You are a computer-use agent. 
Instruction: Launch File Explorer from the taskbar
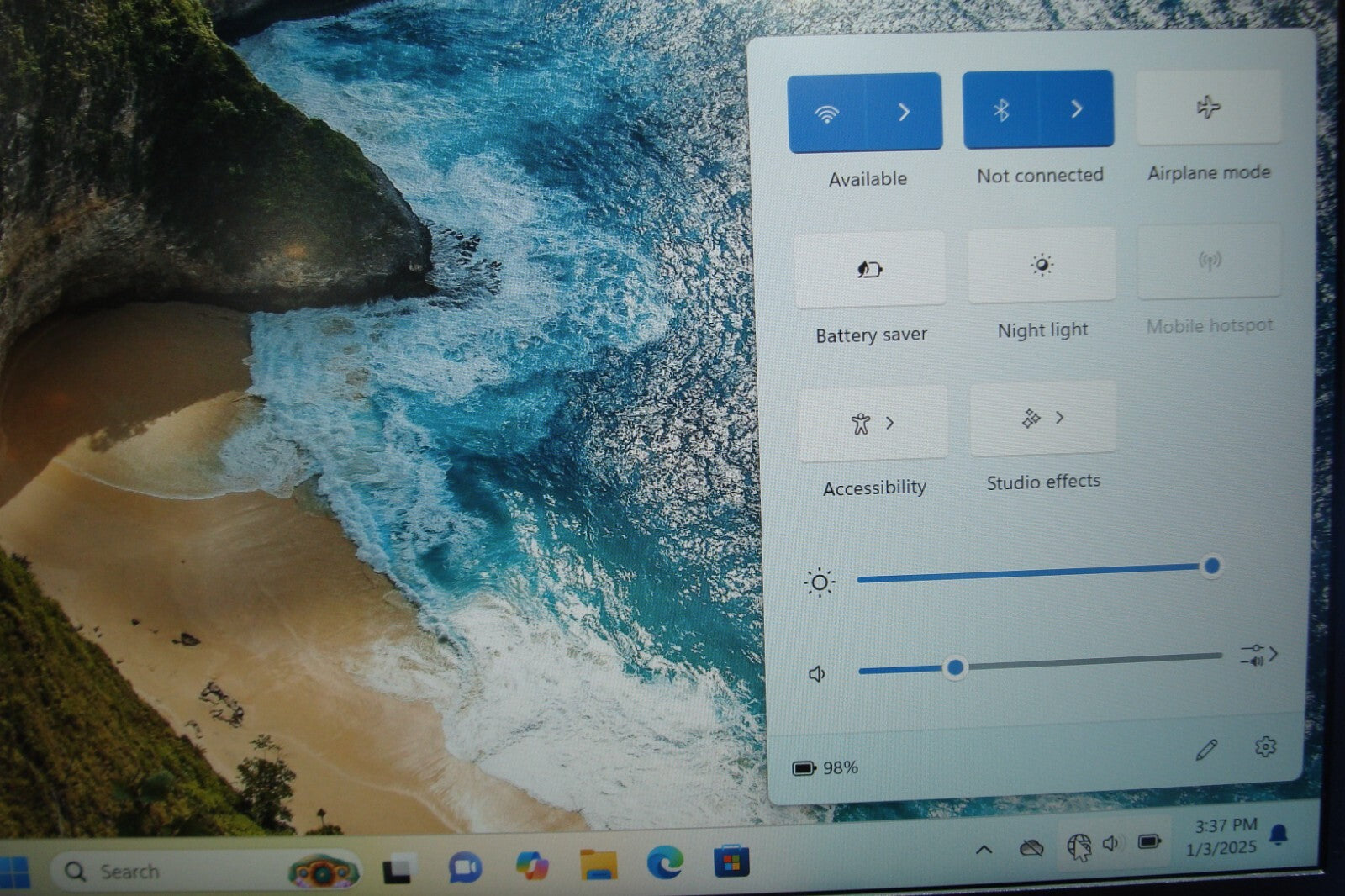598,865
